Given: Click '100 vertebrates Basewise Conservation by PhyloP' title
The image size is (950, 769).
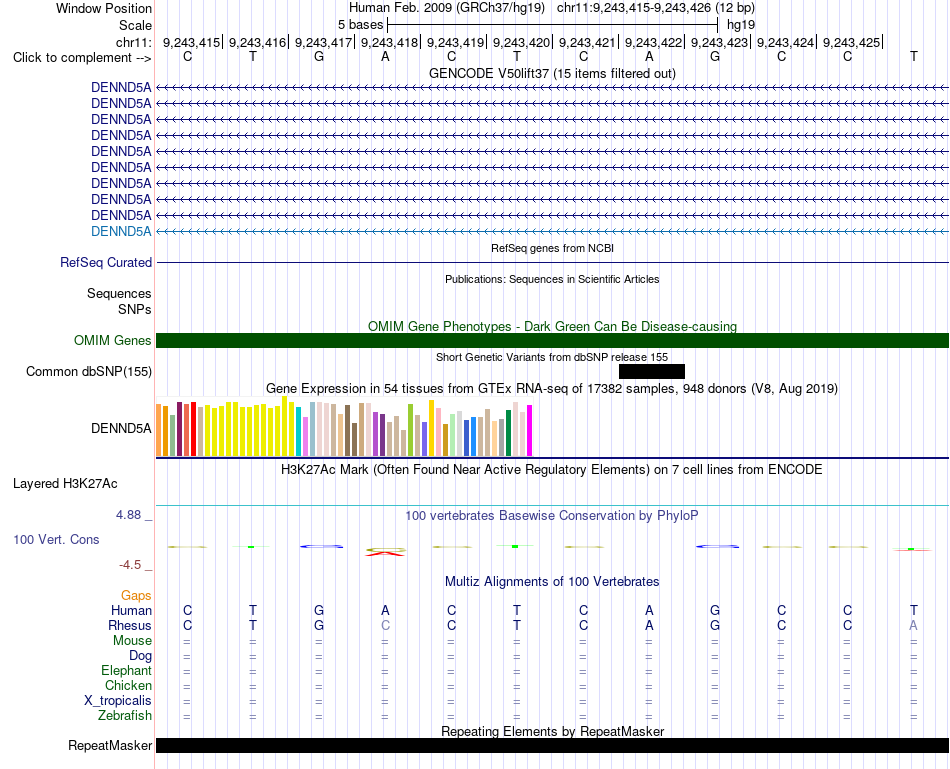Looking at the screenshot, I should 552,516.
